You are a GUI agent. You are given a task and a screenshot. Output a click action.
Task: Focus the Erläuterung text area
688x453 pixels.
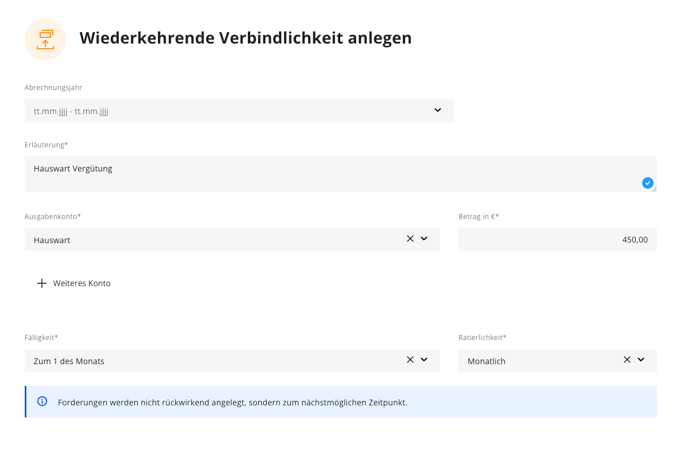coord(340,174)
